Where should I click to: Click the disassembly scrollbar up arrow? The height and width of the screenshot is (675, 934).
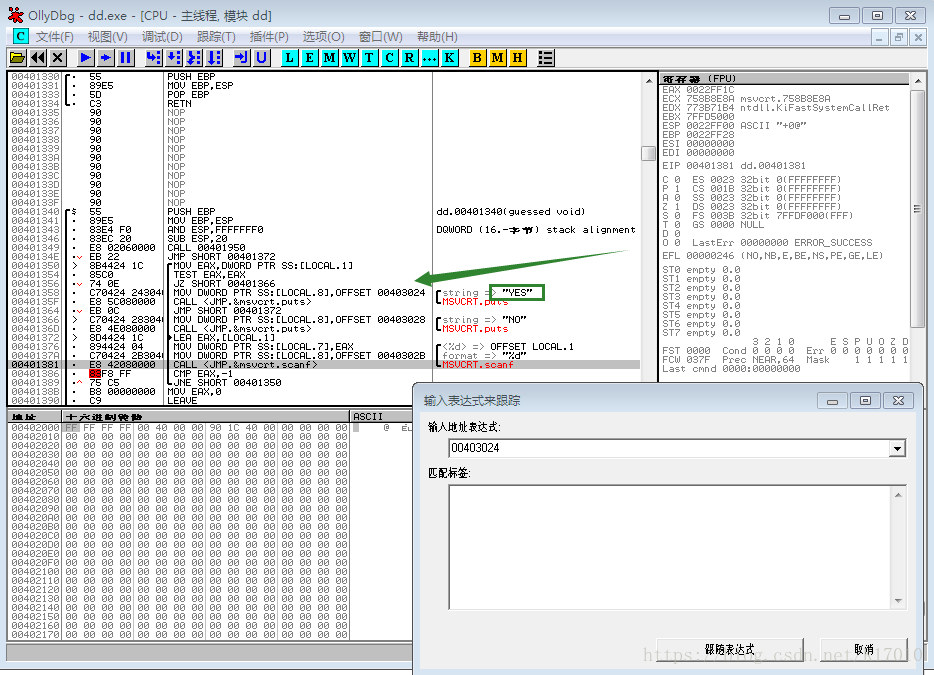click(x=648, y=80)
